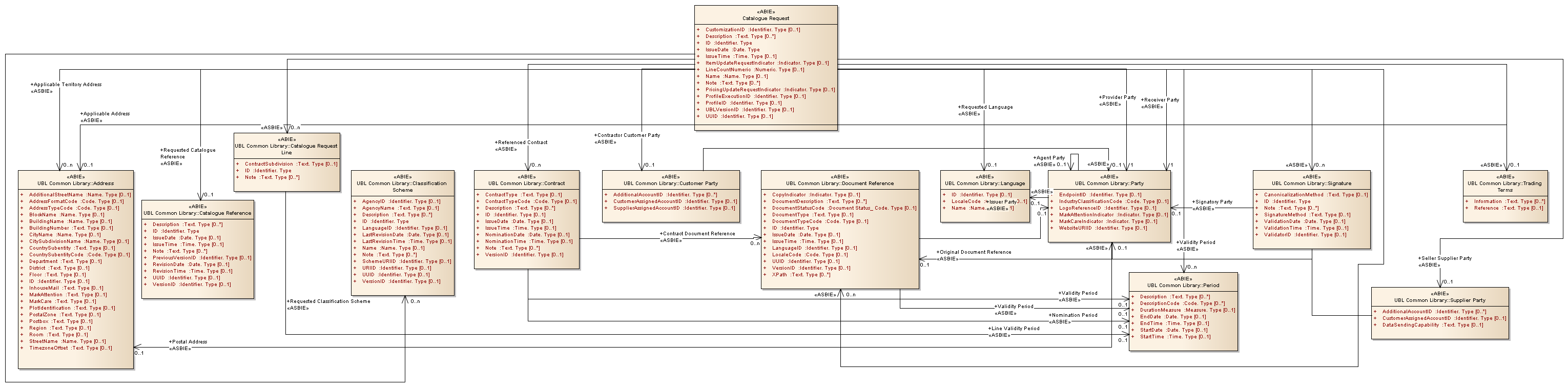
Task: Click the Supplier Party class title
Action: (x=1439, y=300)
